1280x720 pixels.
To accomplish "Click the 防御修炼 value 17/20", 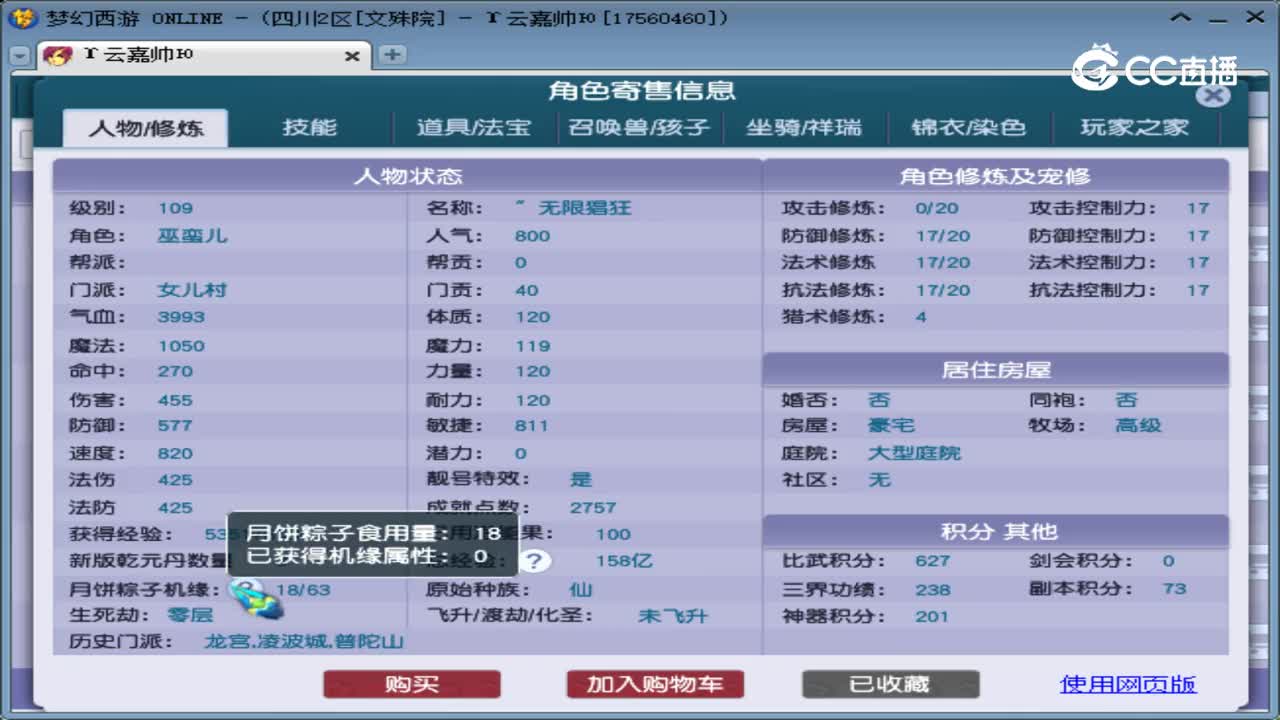I will [942, 236].
